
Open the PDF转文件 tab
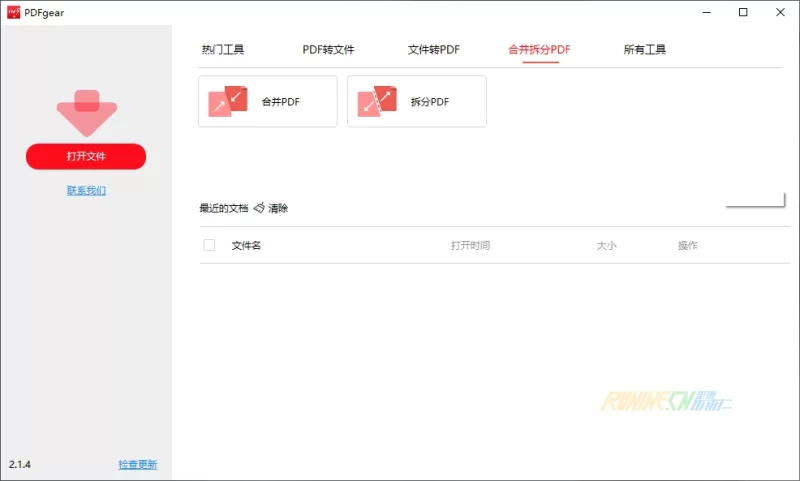pyautogui.click(x=328, y=50)
